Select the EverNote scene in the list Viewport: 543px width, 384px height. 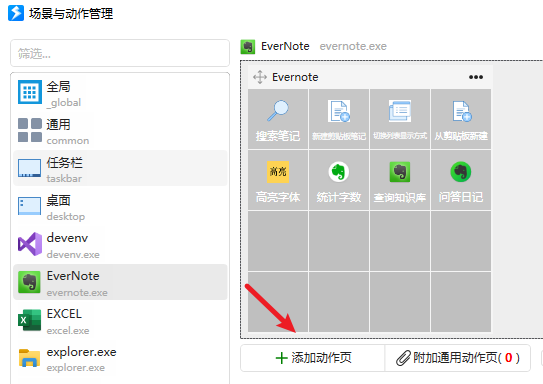(120, 283)
